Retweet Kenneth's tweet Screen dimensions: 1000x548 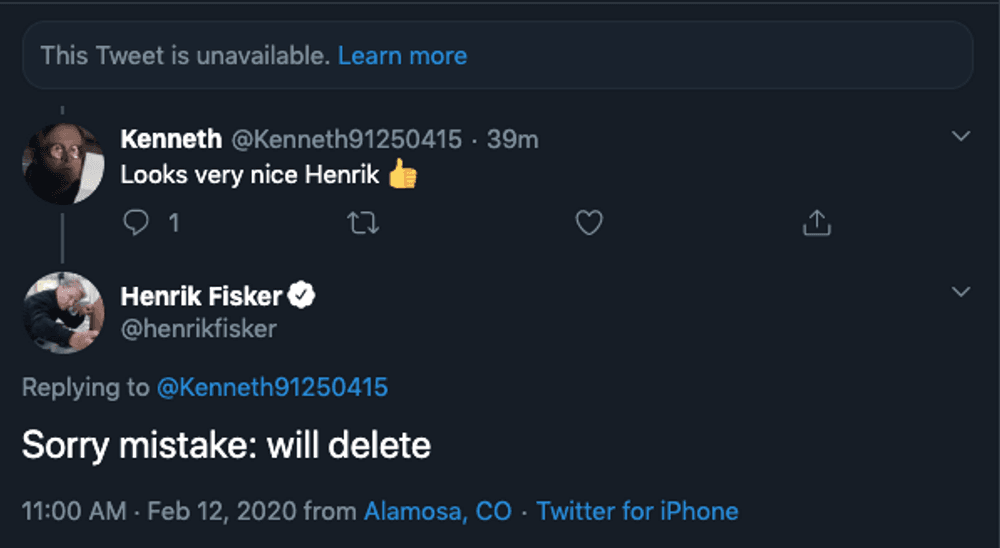coord(362,223)
